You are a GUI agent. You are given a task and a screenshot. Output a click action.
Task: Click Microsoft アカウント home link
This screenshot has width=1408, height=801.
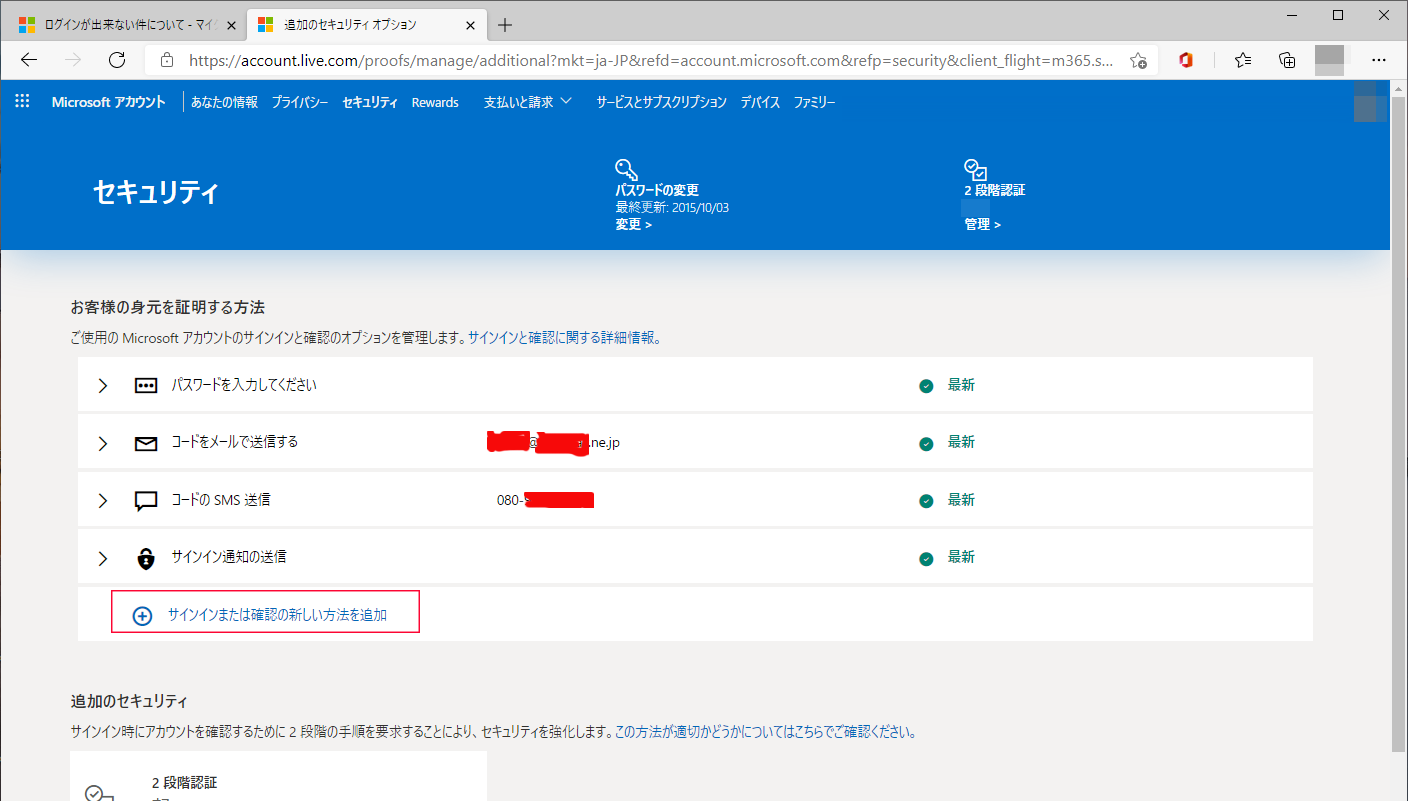point(108,102)
